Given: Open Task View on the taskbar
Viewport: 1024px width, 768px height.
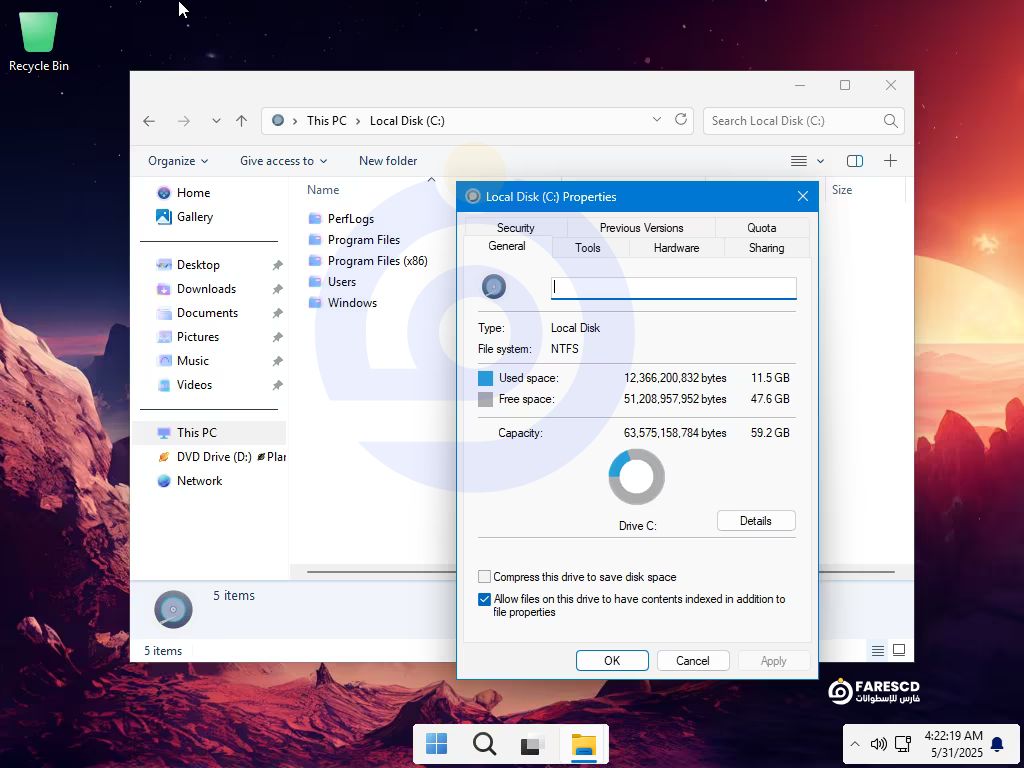Looking at the screenshot, I should (532, 744).
